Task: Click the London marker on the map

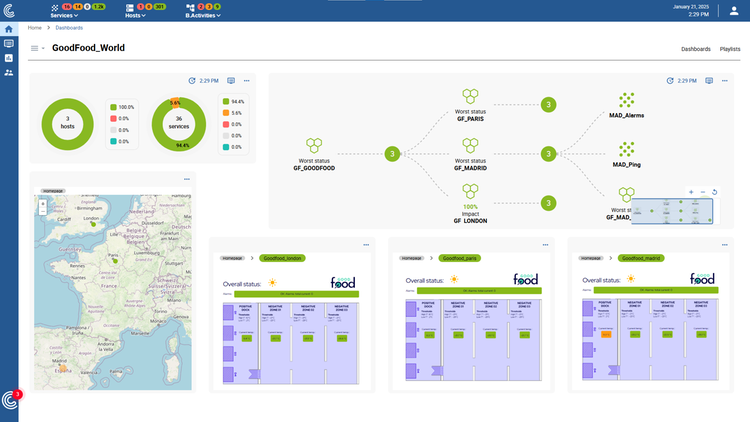Action: pyautogui.click(x=92, y=223)
